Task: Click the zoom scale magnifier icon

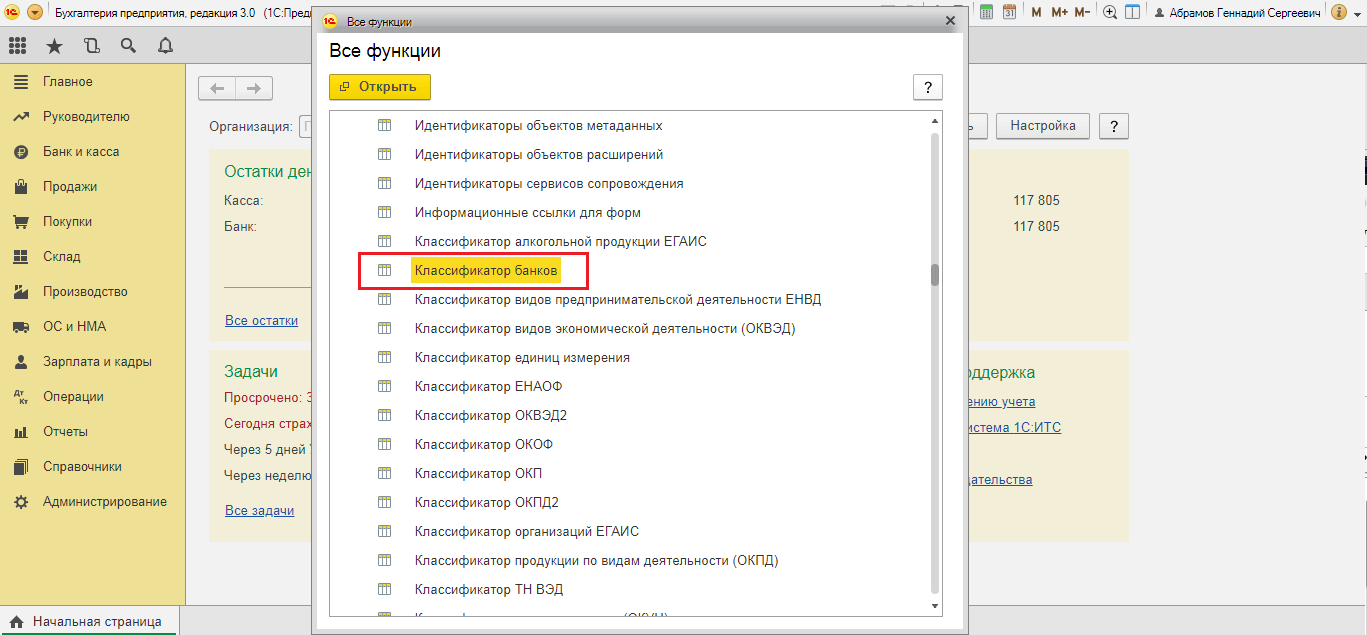Action: pos(1110,12)
